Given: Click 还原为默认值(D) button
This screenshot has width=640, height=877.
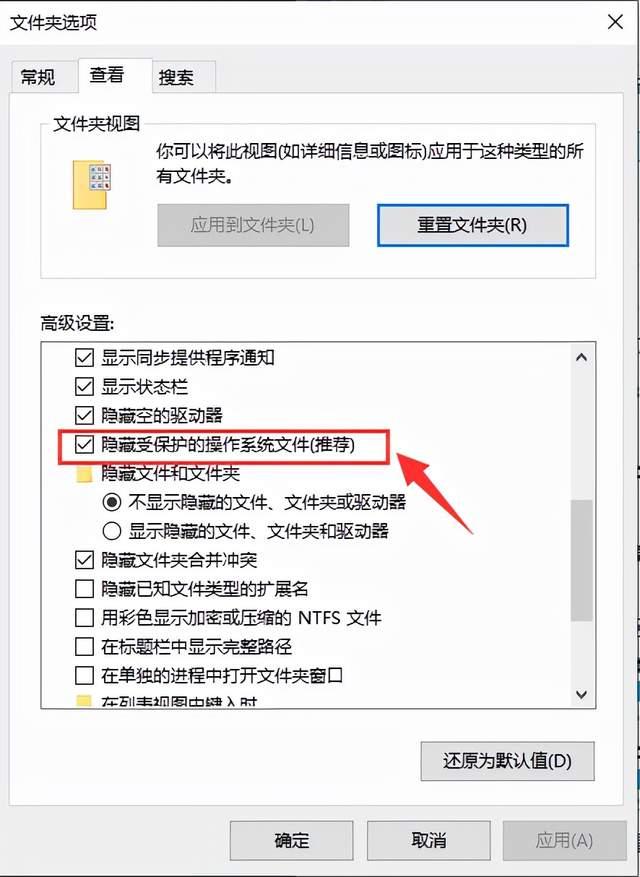Looking at the screenshot, I should 507,761.
